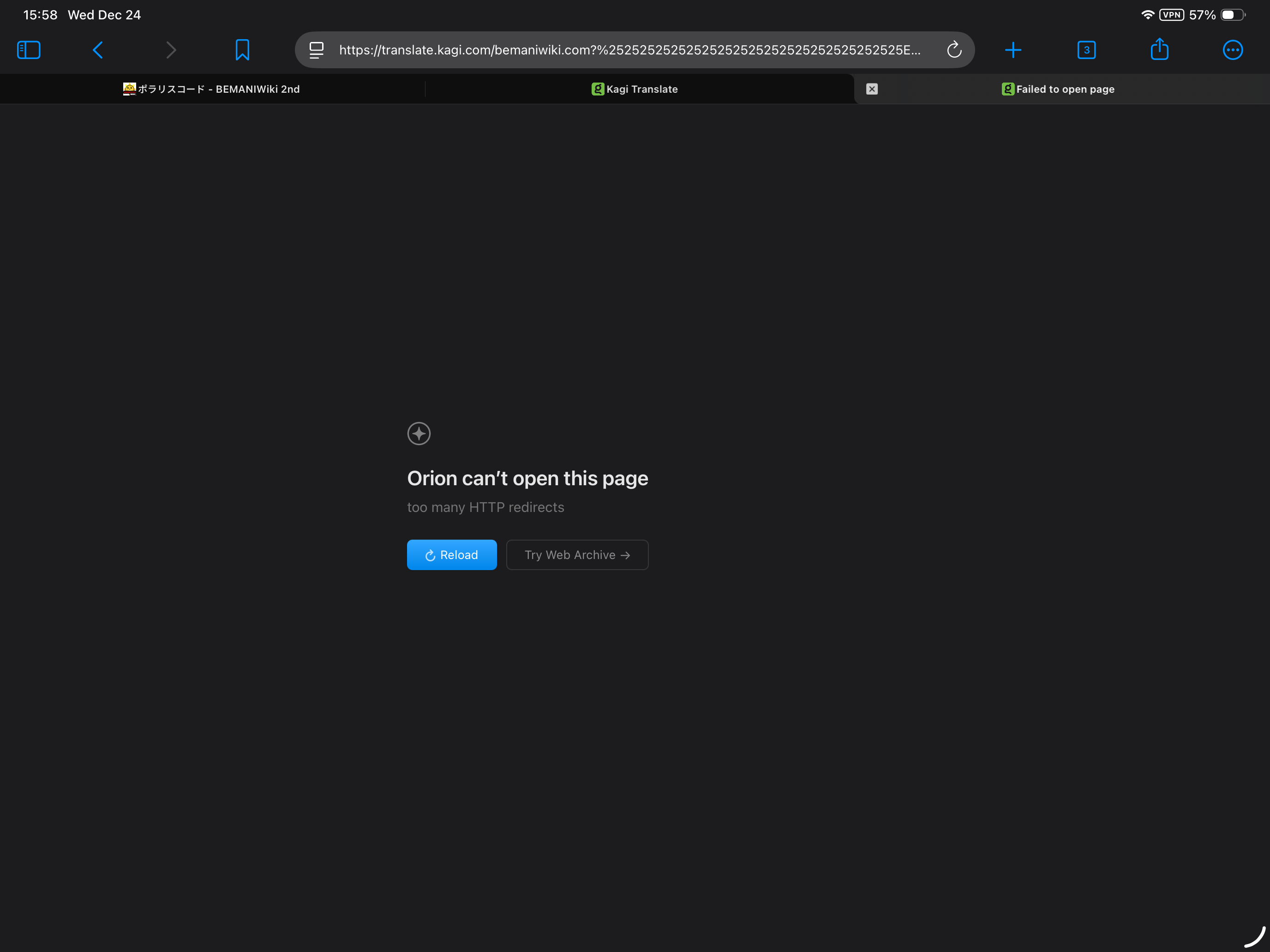Image resolution: width=1270 pixels, height=952 pixels.
Task: Tap the battery percentage indicator
Action: point(1202,15)
